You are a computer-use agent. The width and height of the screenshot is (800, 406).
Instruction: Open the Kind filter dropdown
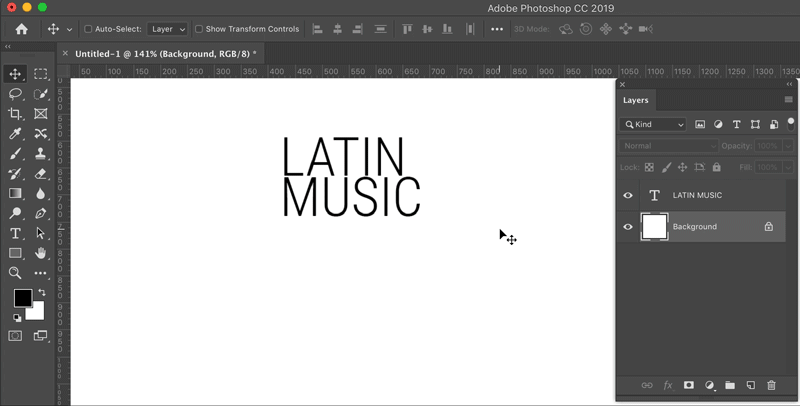653,125
